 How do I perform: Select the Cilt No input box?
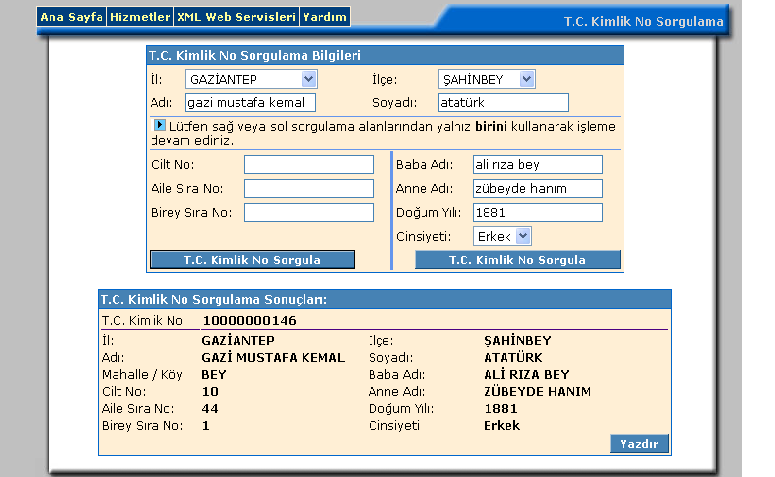pyautogui.click(x=308, y=165)
